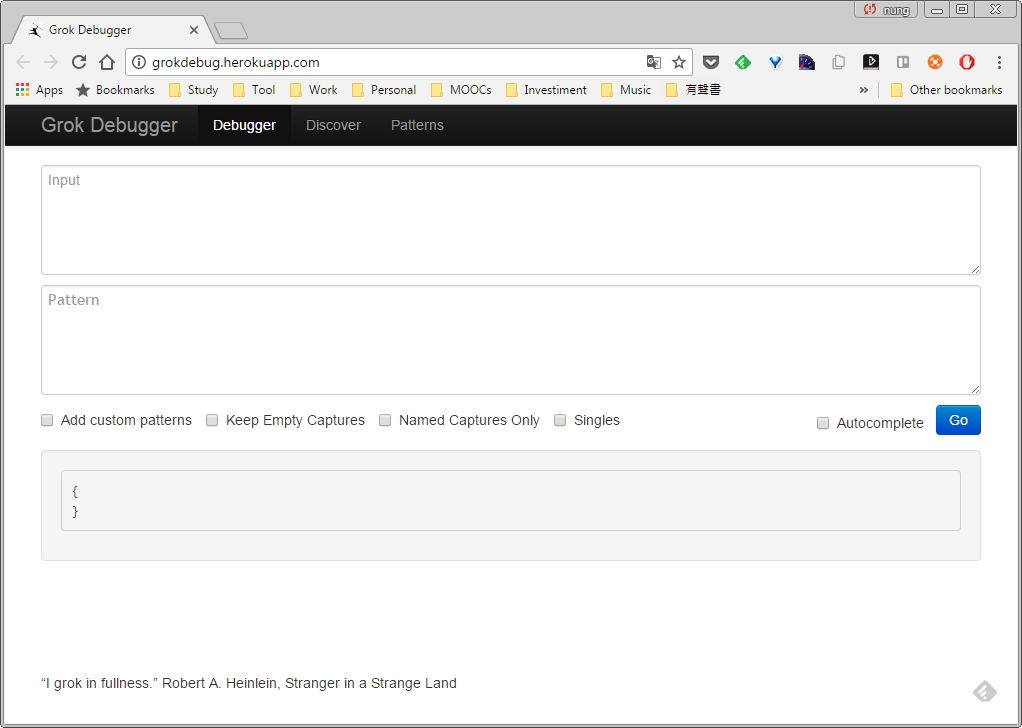1022x728 pixels.
Task: Click into the Pattern text area
Action: pos(511,340)
